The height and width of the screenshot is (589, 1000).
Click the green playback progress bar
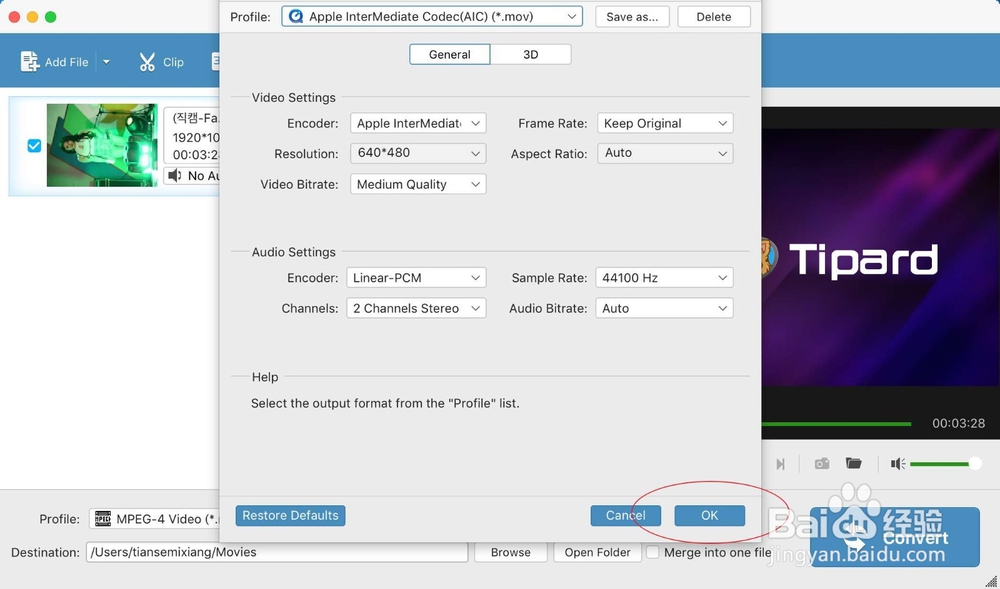[837, 423]
